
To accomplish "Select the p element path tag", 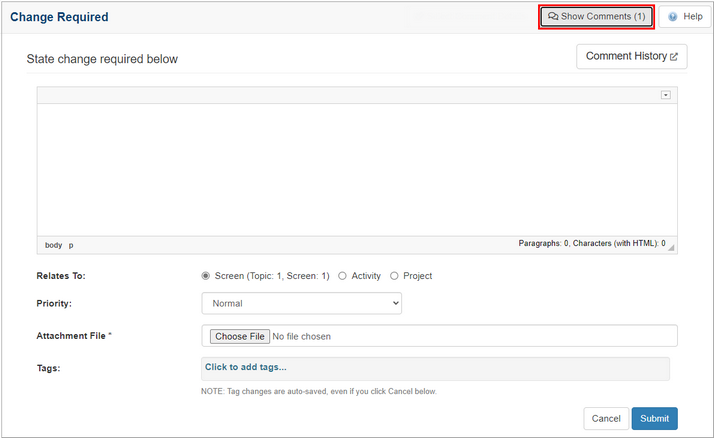I will click(71, 245).
